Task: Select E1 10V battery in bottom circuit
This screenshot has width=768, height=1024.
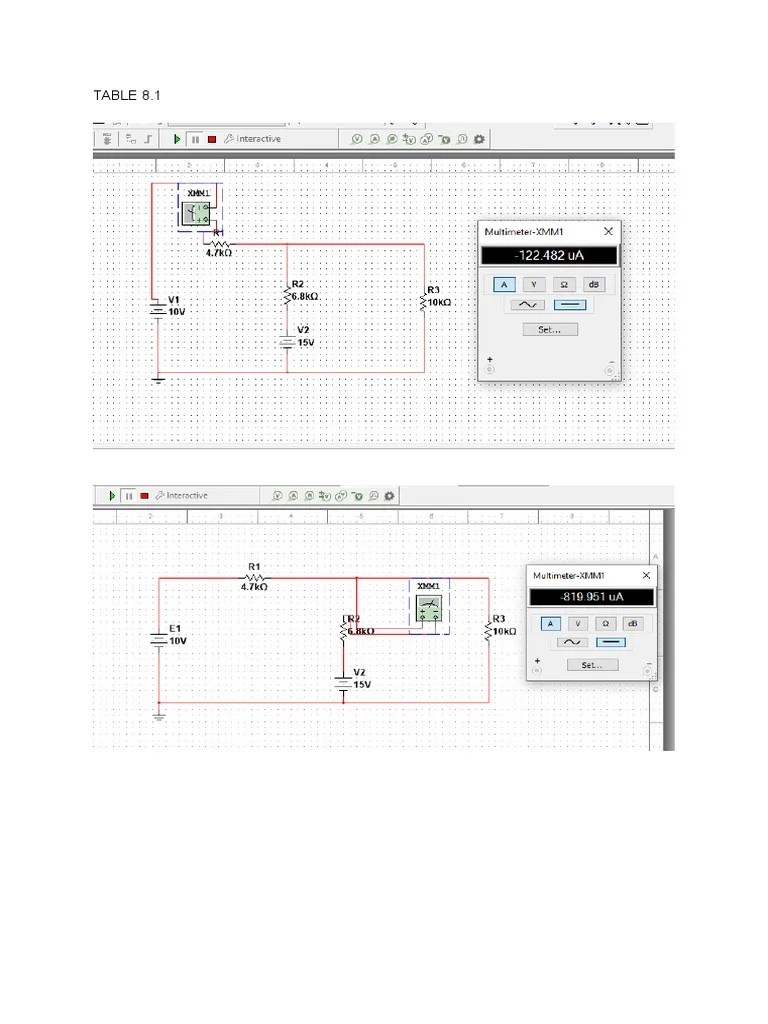Action: 159,639
